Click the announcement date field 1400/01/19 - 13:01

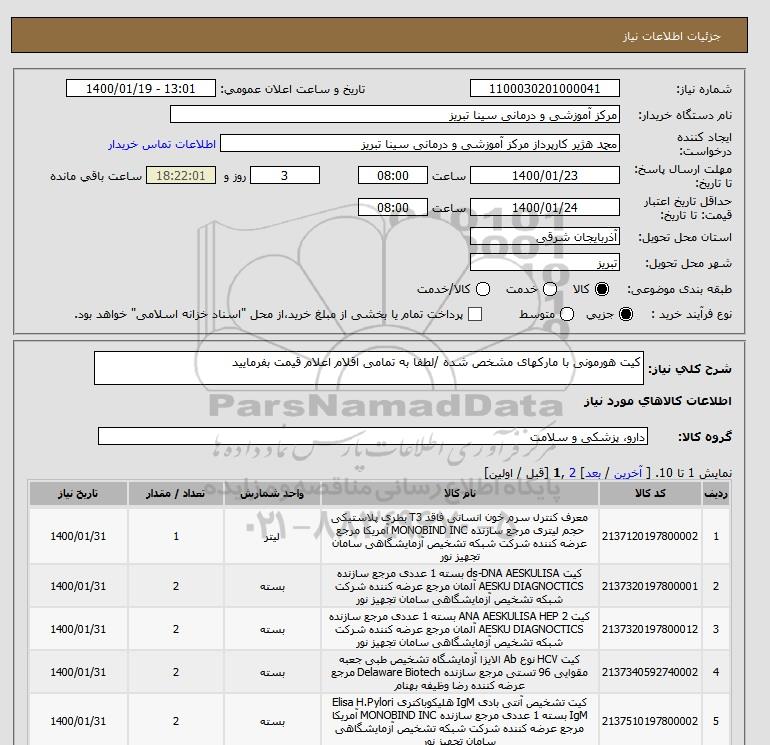pyautogui.click(x=140, y=88)
